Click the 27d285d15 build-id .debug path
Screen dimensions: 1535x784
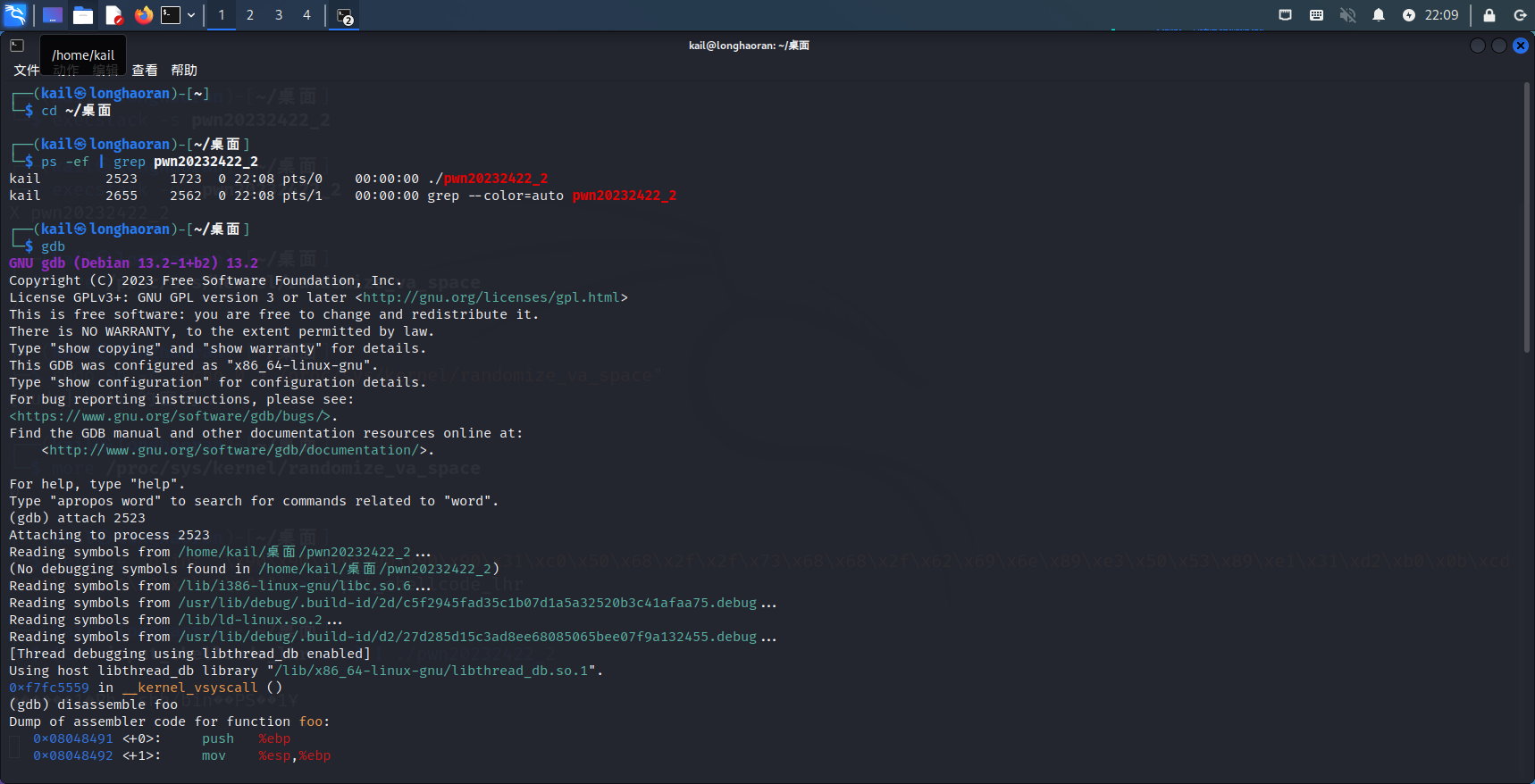click(467, 637)
